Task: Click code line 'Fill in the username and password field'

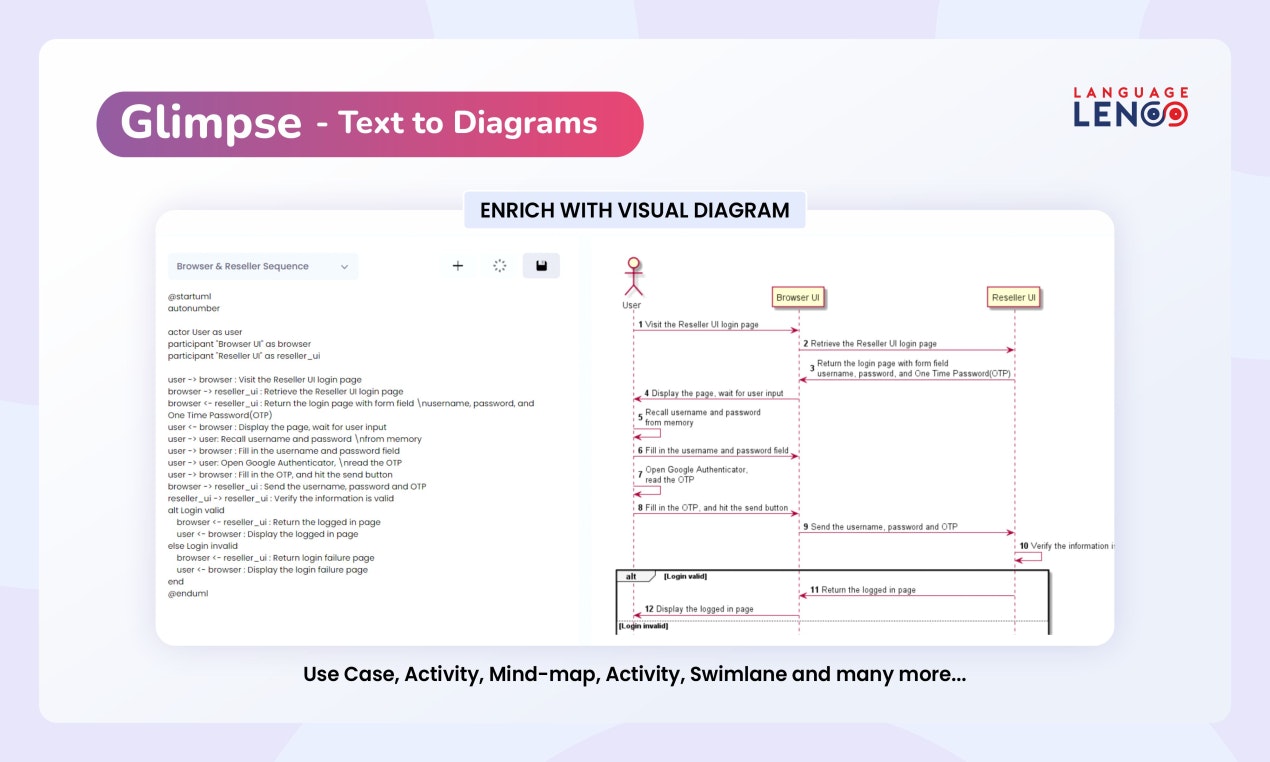Action: [284, 451]
